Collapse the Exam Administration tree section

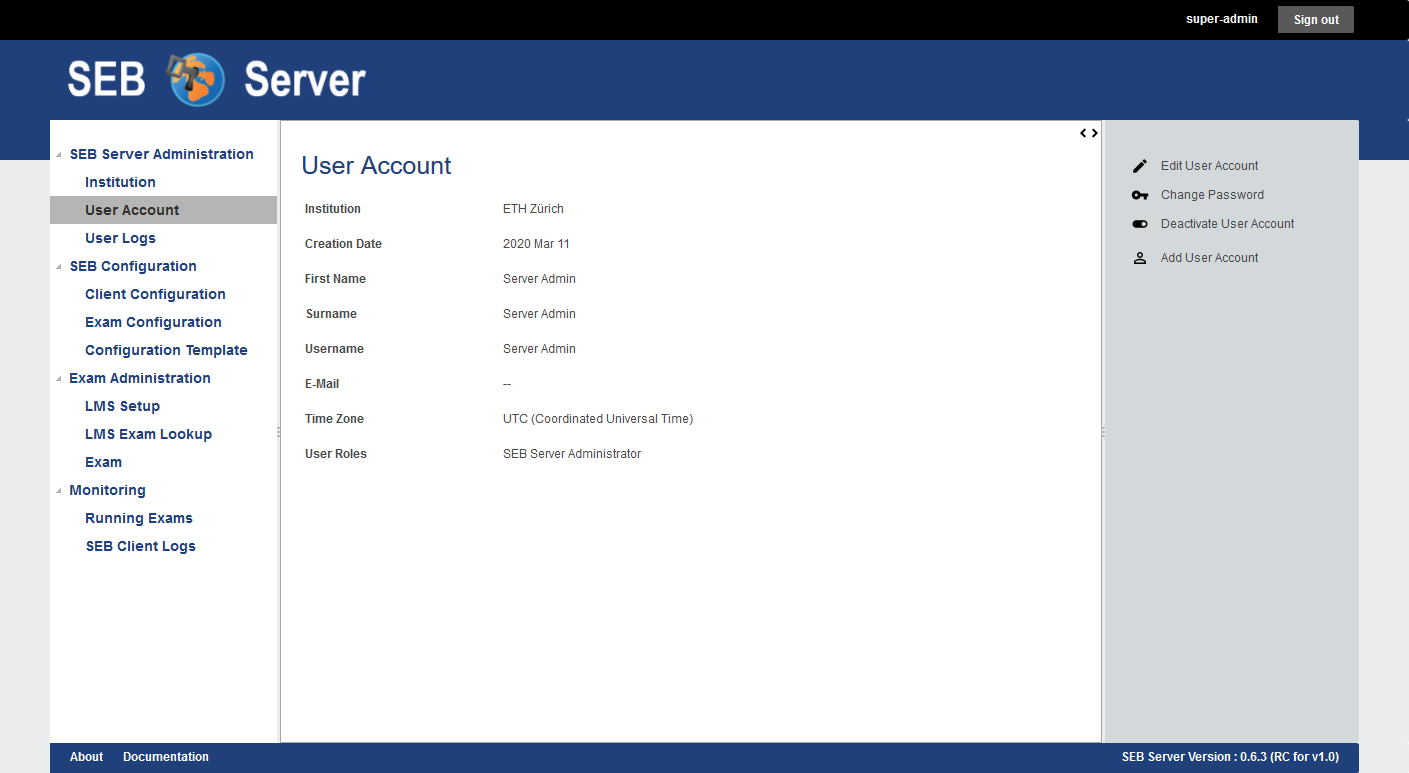(59, 379)
